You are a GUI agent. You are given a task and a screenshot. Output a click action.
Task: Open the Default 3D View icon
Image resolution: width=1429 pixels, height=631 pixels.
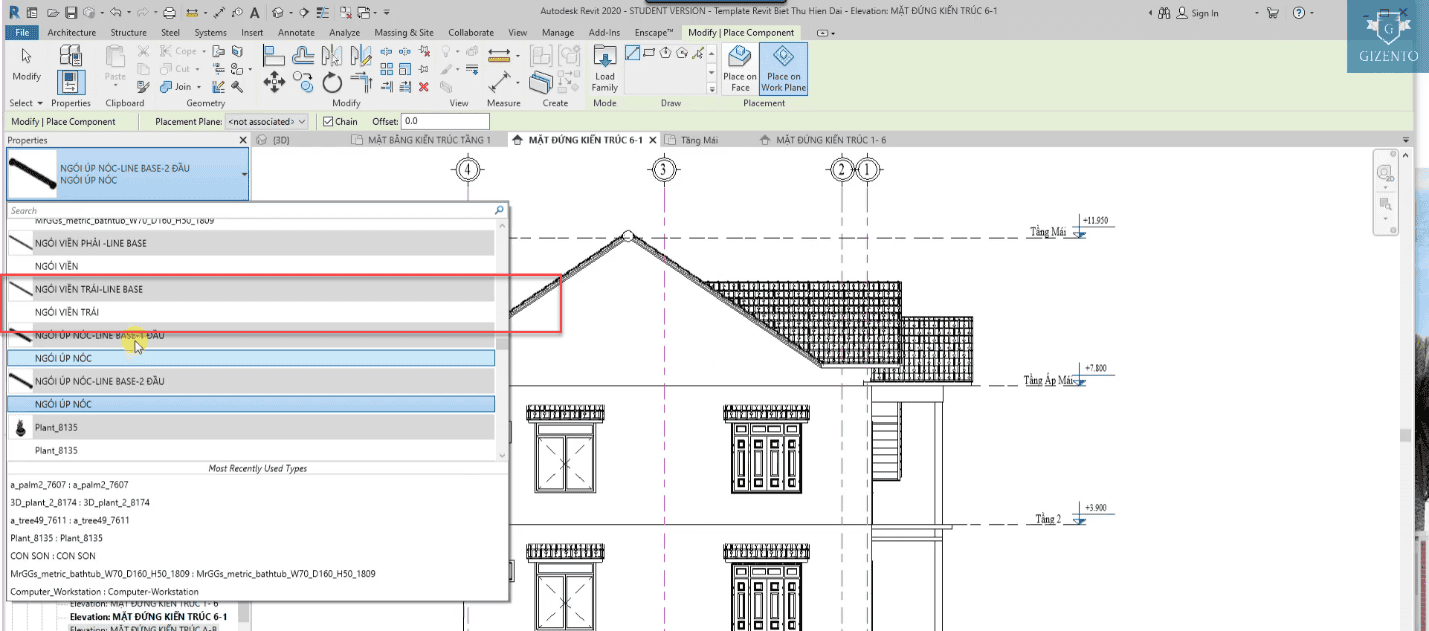tap(277, 13)
